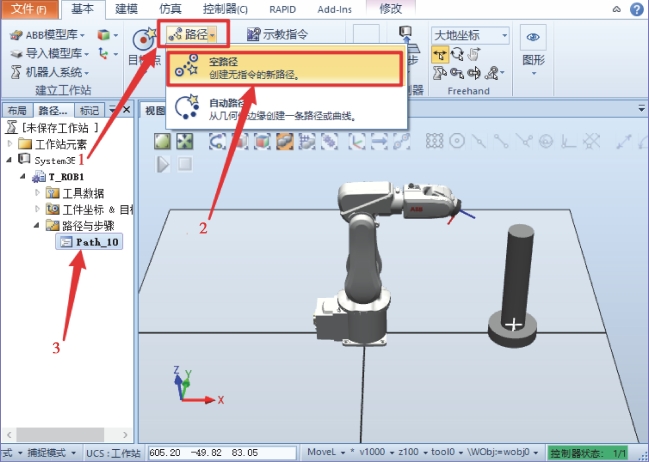Viewport: 649px width, 462px height.
Task: Click the 示教指令 teach instruction button
Action: tap(277, 34)
